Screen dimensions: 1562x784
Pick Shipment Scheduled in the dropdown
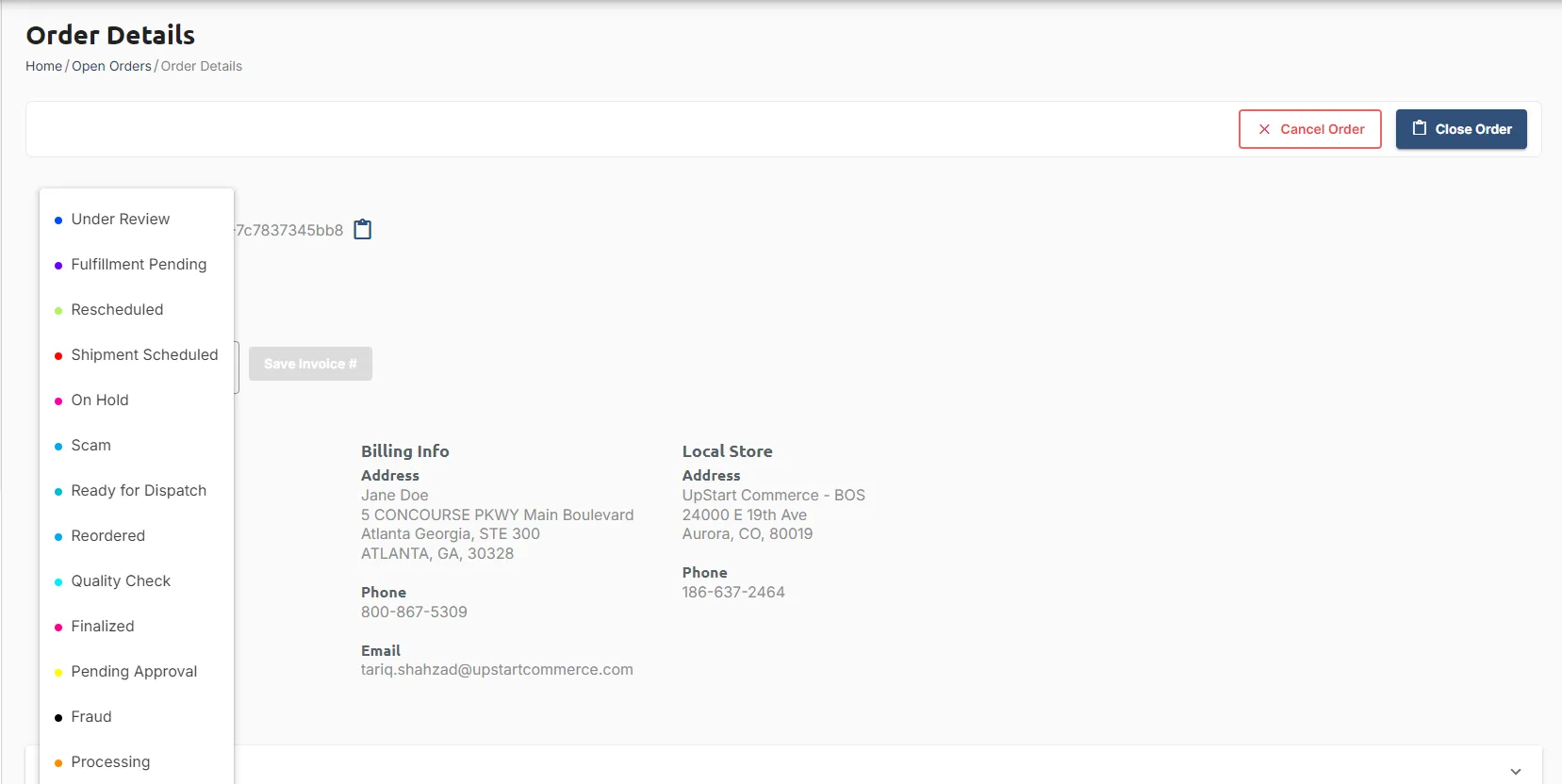pos(137,355)
